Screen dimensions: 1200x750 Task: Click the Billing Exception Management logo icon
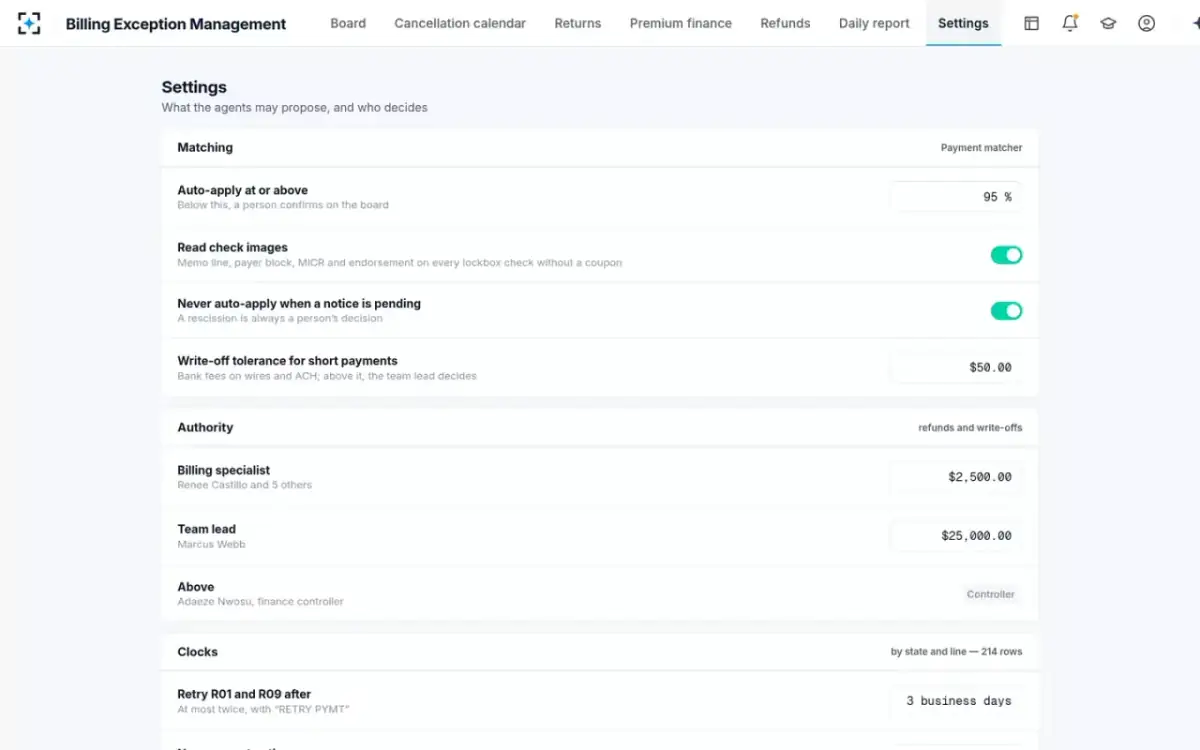pyautogui.click(x=30, y=23)
